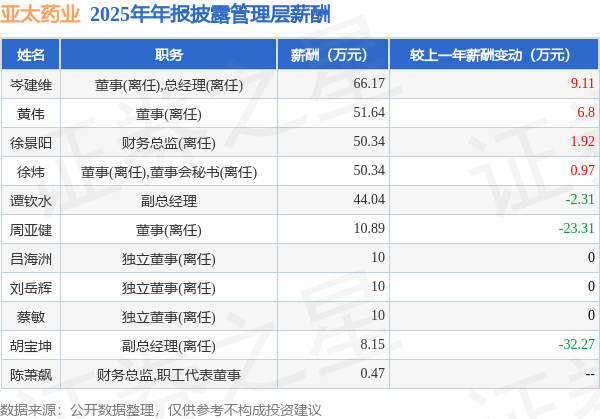Click 副总经理(离任) position cell
The width and height of the screenshot is (600, 419).
(169, 346)
